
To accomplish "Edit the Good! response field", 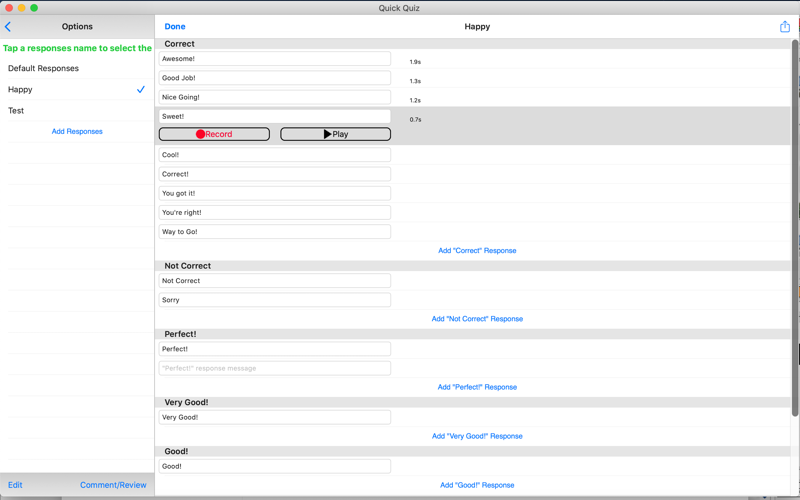I will (x=274, y=466).
